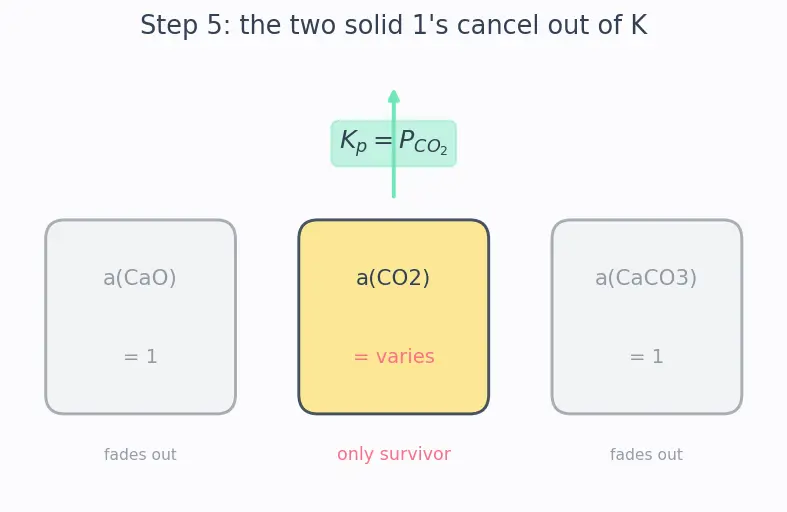Click the a(CaCO3) label text
787x512 pixels.
click(646, 278)
